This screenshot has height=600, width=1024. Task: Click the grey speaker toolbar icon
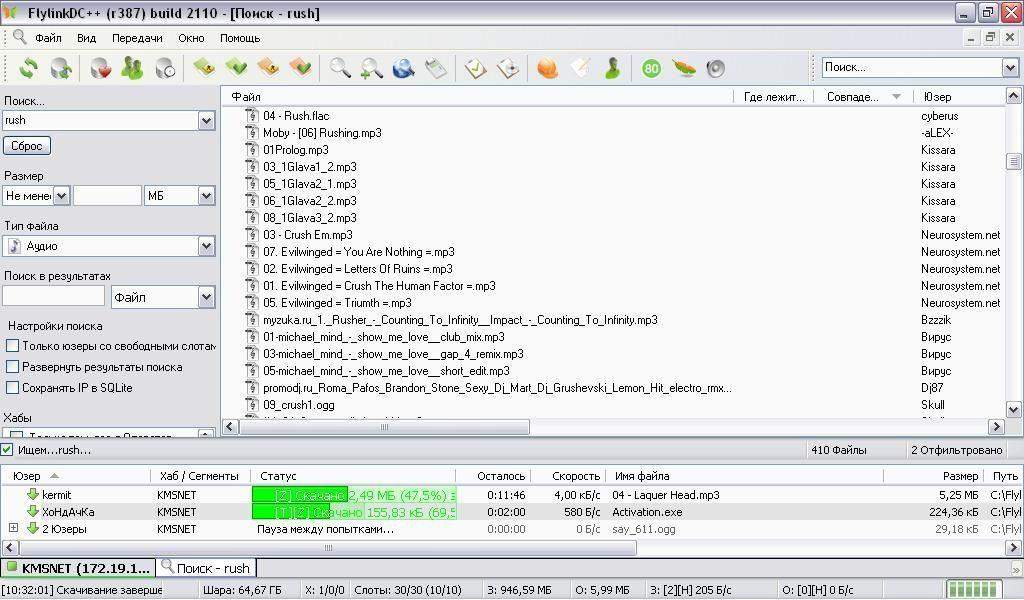pos(715,68)
